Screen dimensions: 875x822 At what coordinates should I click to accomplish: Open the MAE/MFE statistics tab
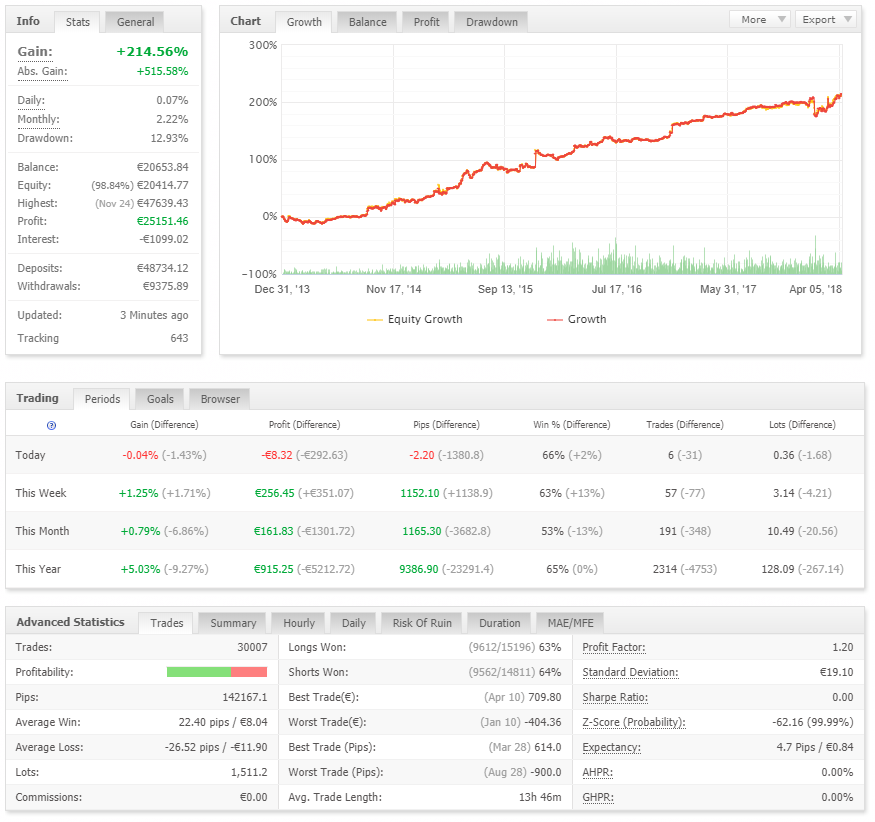[x=570, y=623]
